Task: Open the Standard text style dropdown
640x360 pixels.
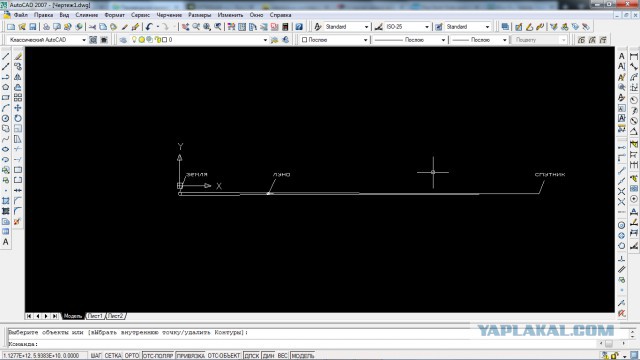Action: pos(366,27)
